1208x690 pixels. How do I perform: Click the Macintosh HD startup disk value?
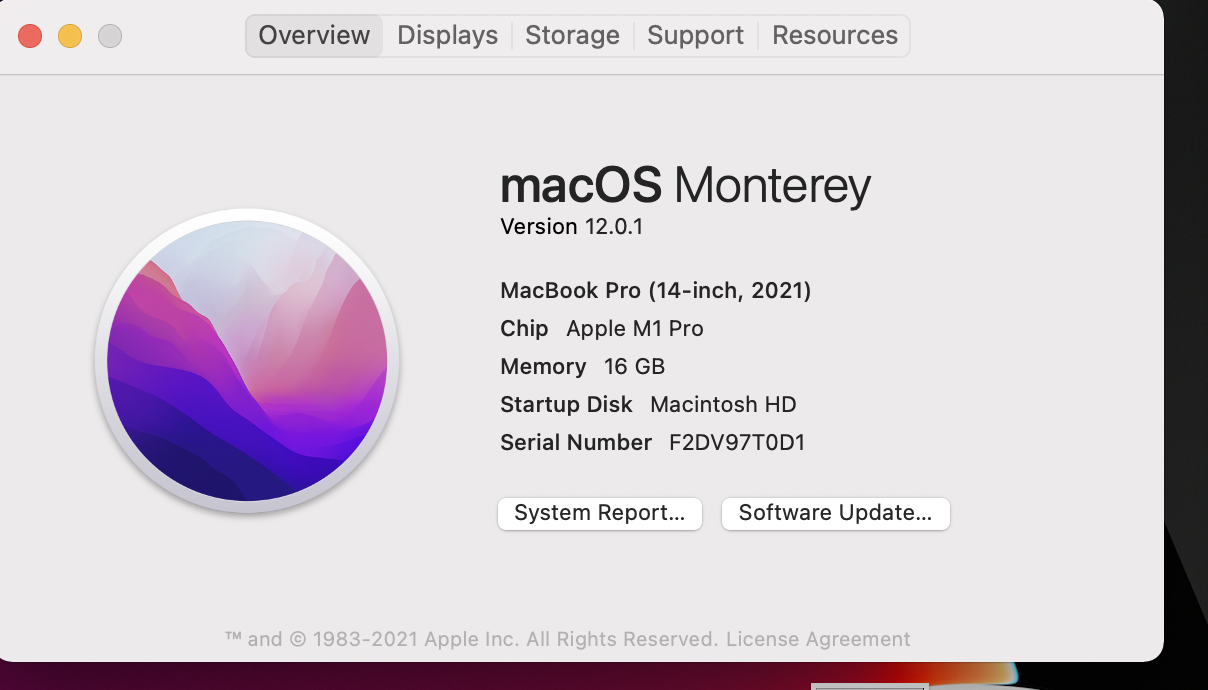tap(723, 404)
